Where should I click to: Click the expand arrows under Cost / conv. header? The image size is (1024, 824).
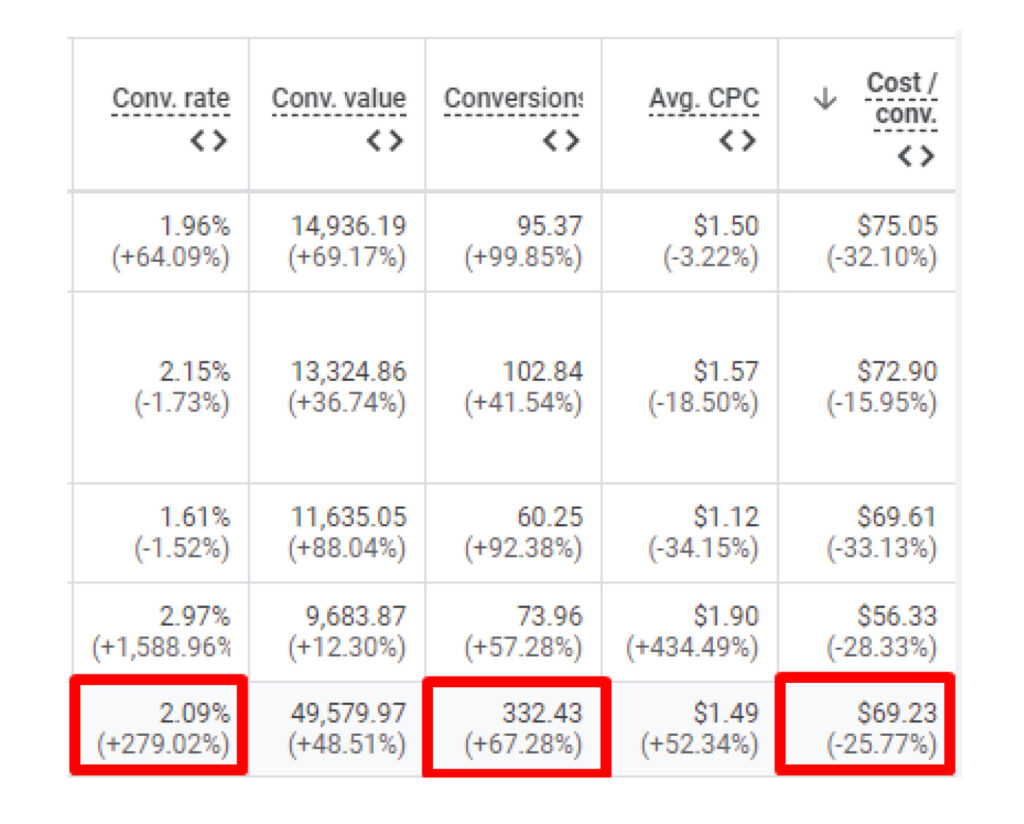pos(915,157)
